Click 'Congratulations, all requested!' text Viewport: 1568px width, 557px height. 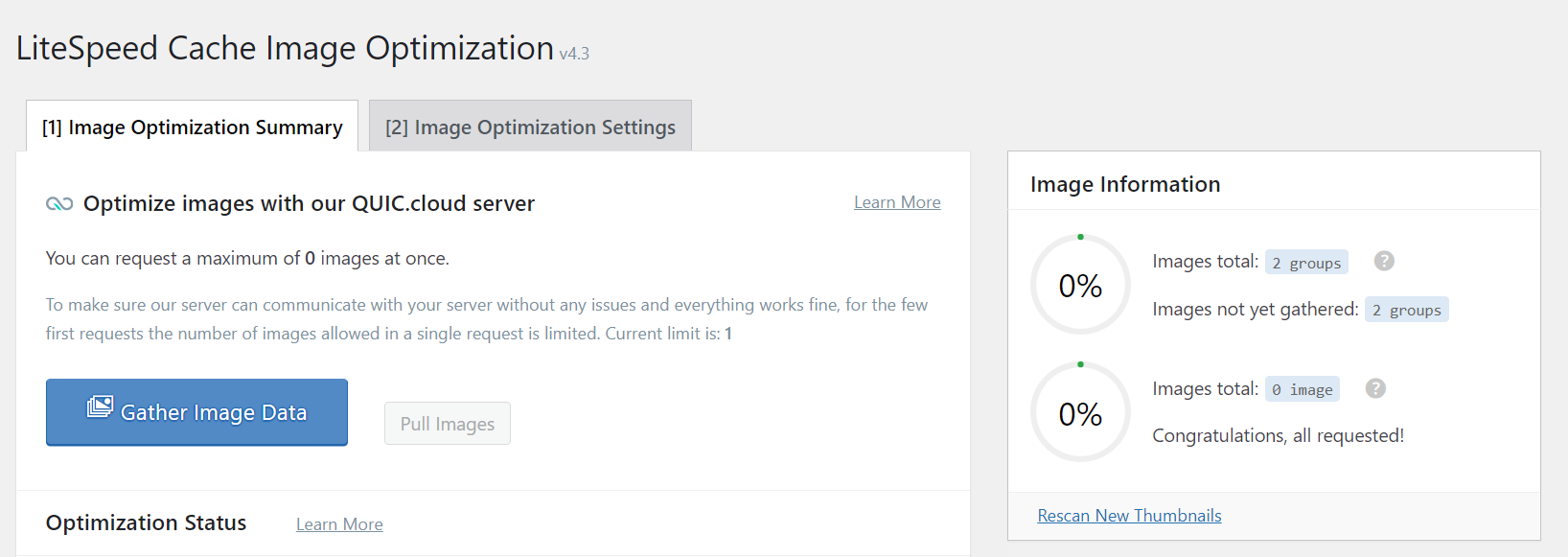click(1278, 435)
